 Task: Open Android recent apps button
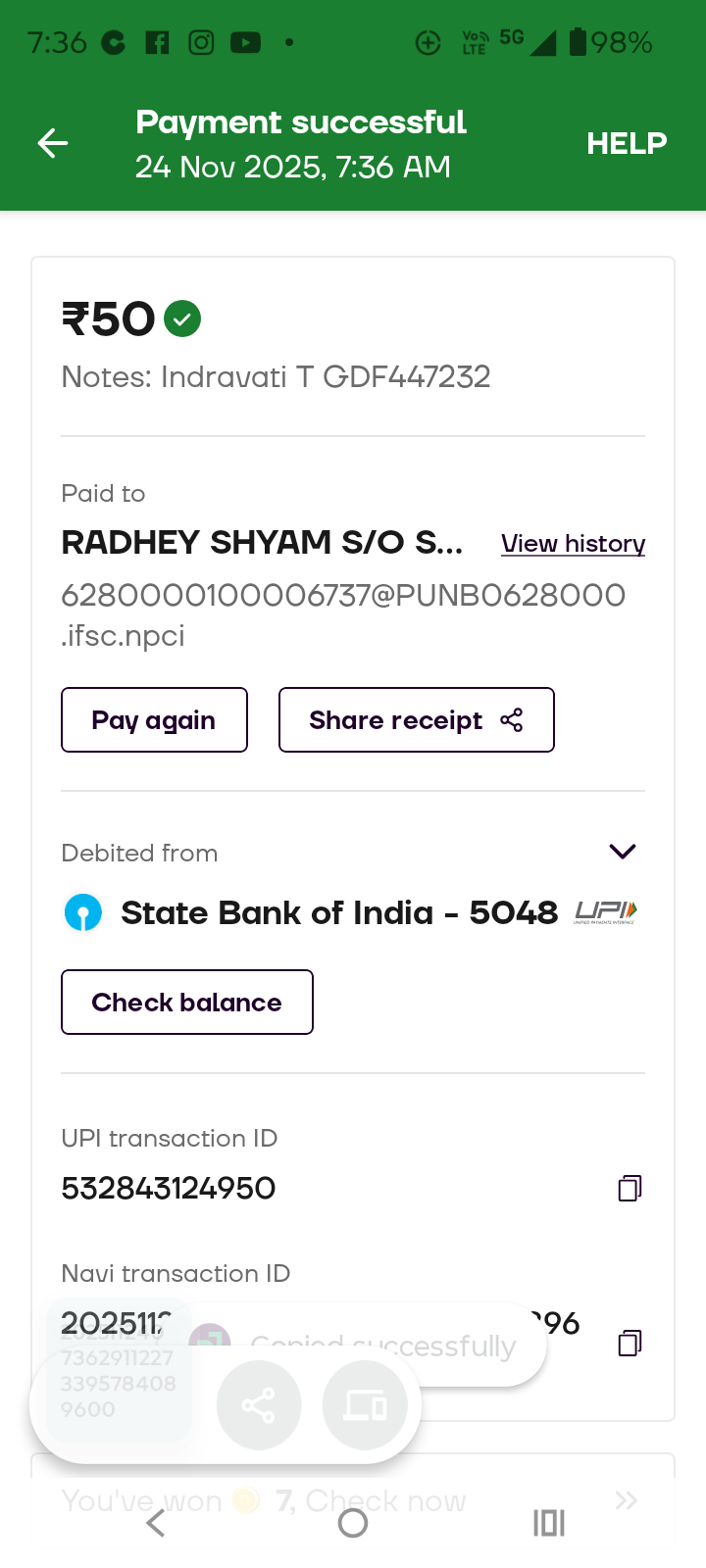pos(549,1523)
